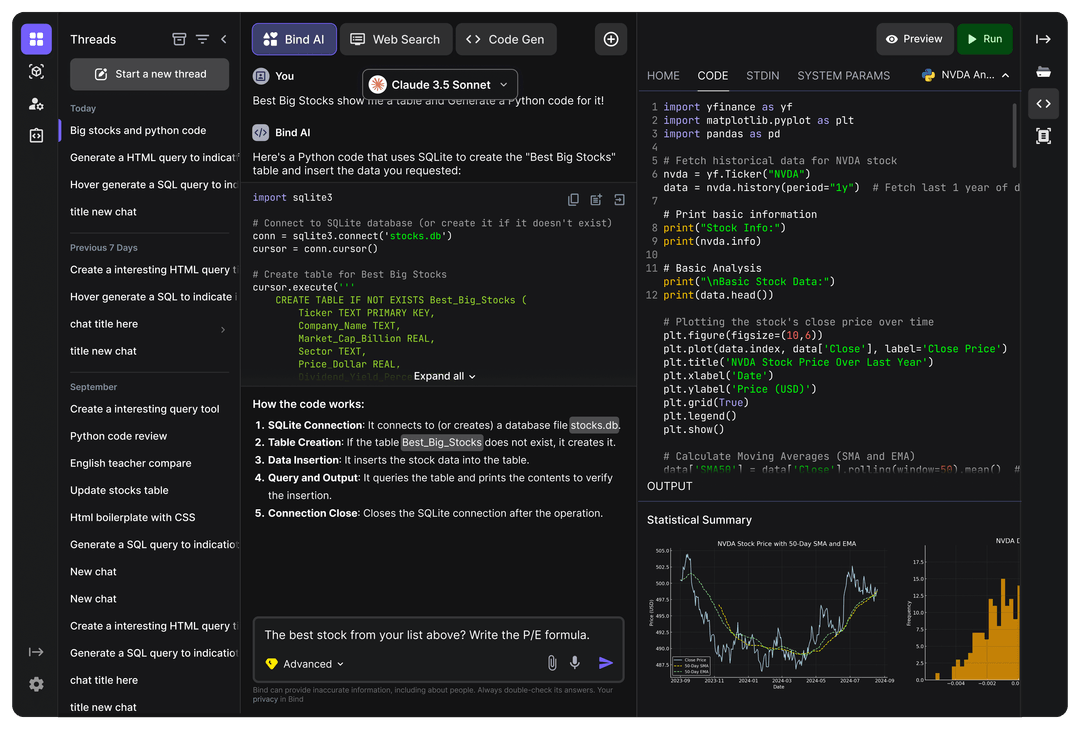Open the SYSTEM PARAMS tab
The image size is (1080, 729).
(x=843, y=76)
